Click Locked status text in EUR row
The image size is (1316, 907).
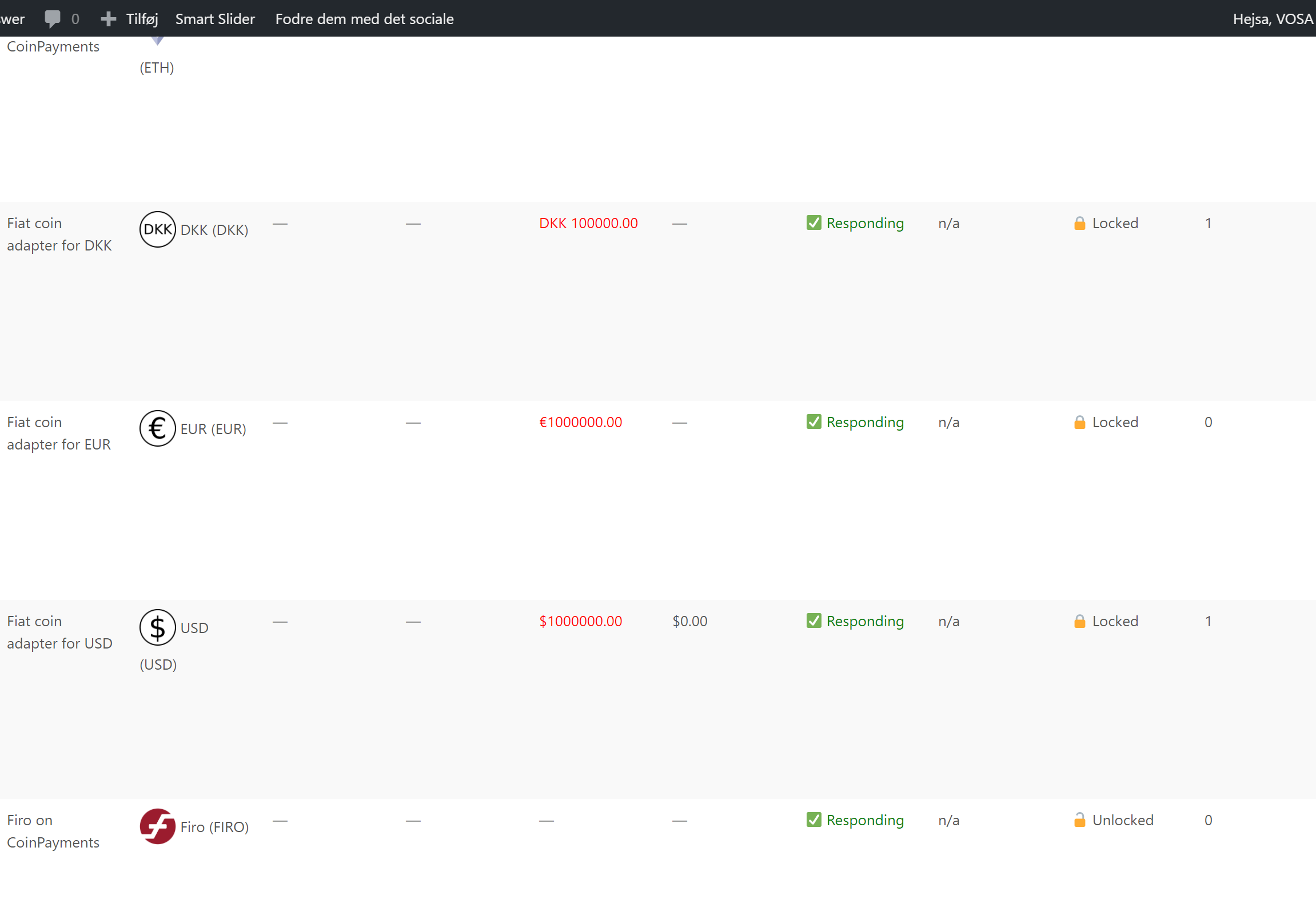coord(1115,422)
